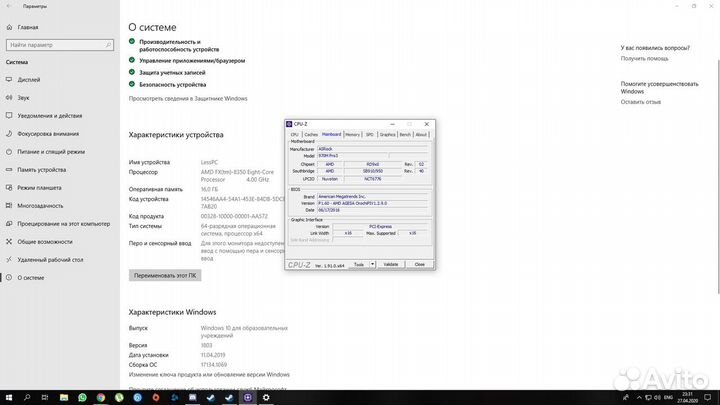Open Google Chrome from the taskbar
Viewport: 720px width, 405px height.
(101, 397)
